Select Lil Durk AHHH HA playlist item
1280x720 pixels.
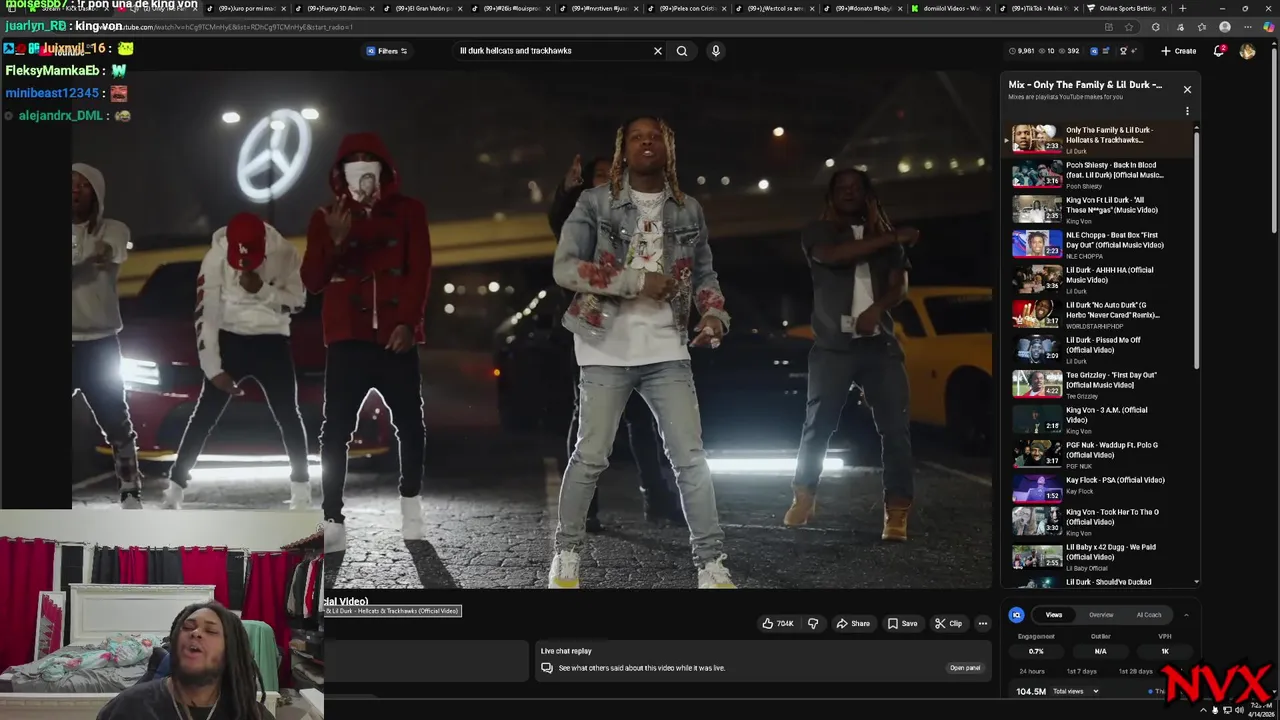coord(1100,280)
